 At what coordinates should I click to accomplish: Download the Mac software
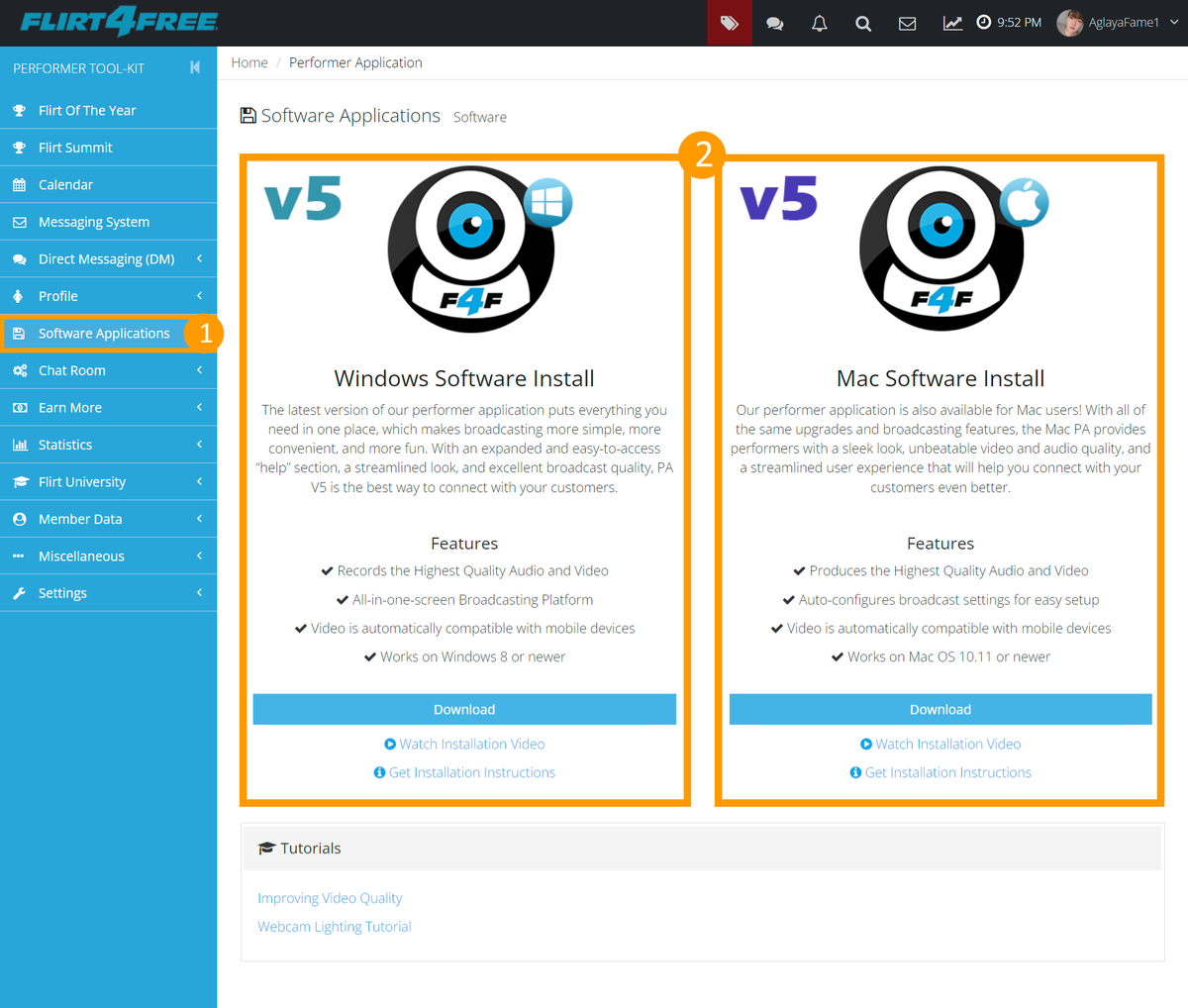[x=940, y=709]
